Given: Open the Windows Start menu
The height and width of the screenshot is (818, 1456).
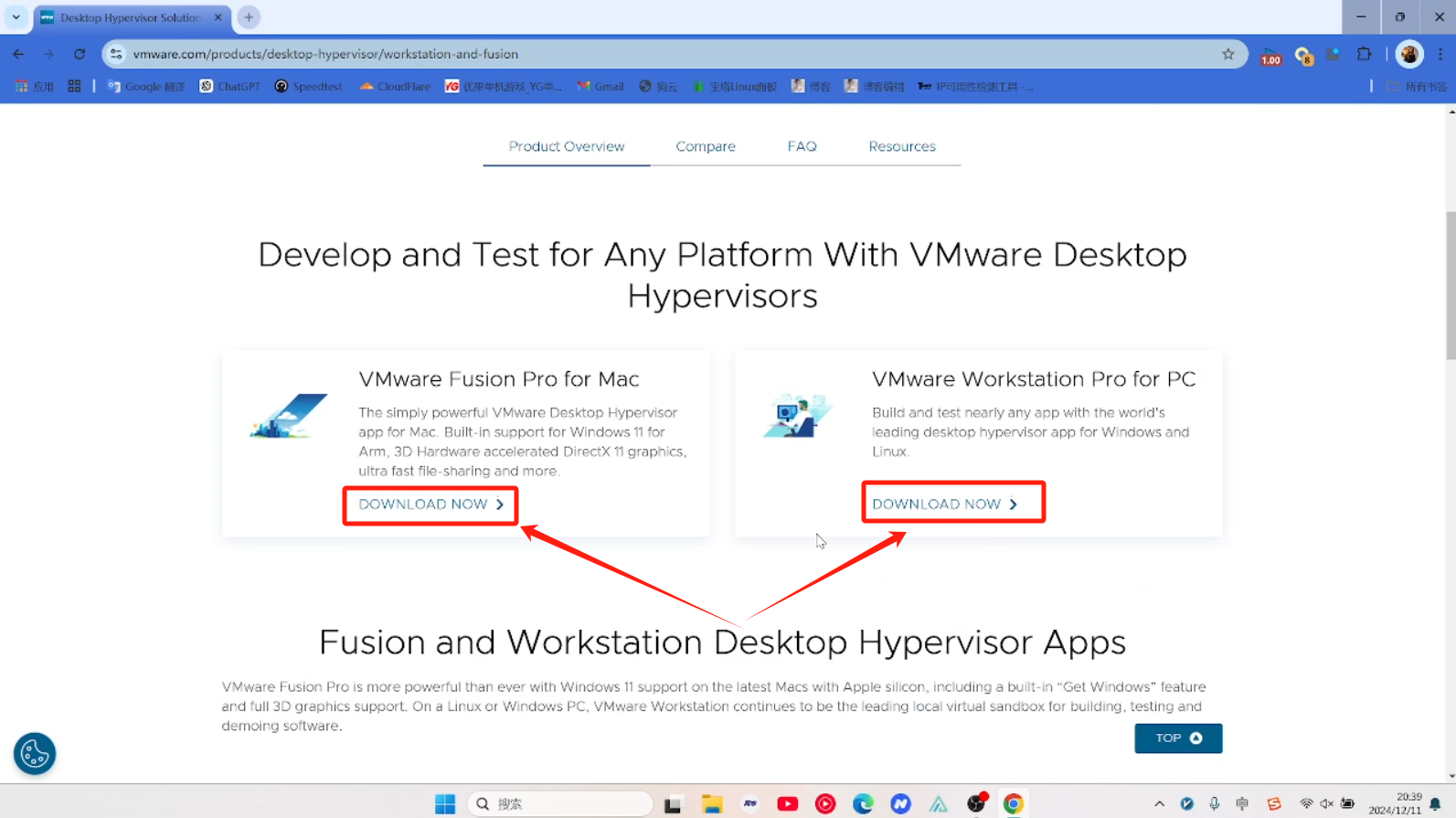Looking at the screenshot, I should (x=445, y=803).
